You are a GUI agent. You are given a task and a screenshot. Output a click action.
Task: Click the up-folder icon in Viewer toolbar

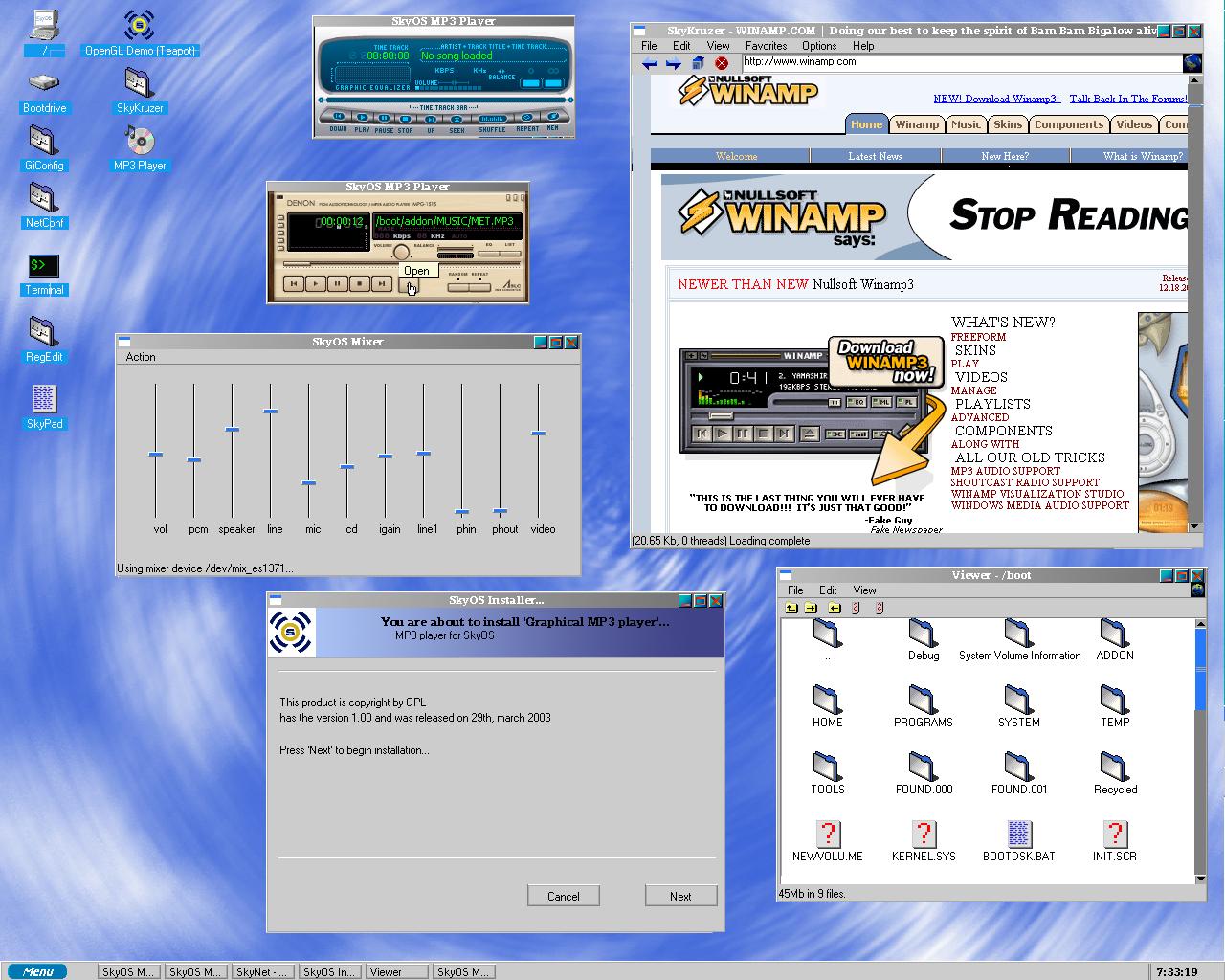pos(791,609)
